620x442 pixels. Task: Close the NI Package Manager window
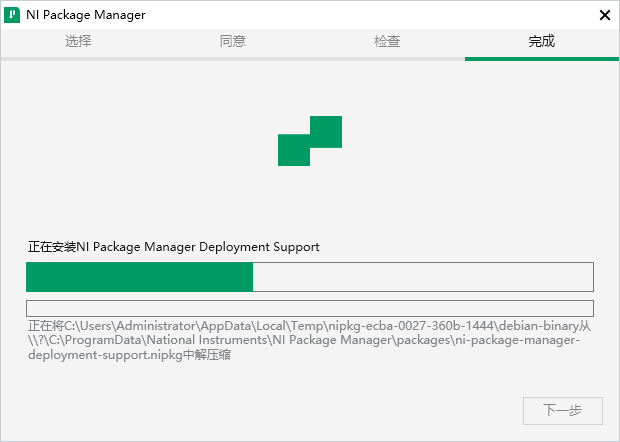[604, 14]
